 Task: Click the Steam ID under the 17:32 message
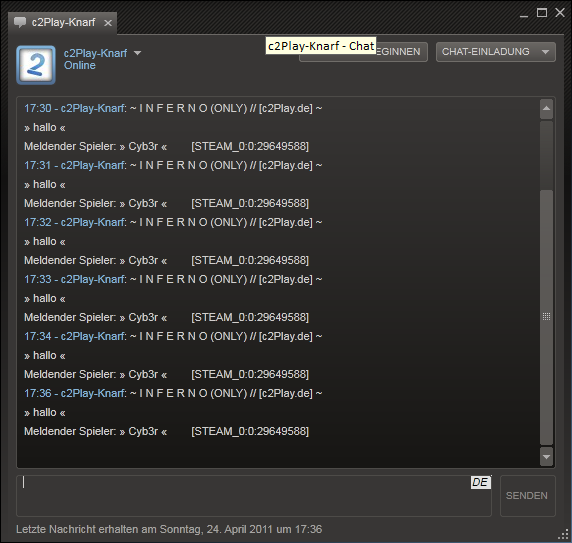point(250,260)
